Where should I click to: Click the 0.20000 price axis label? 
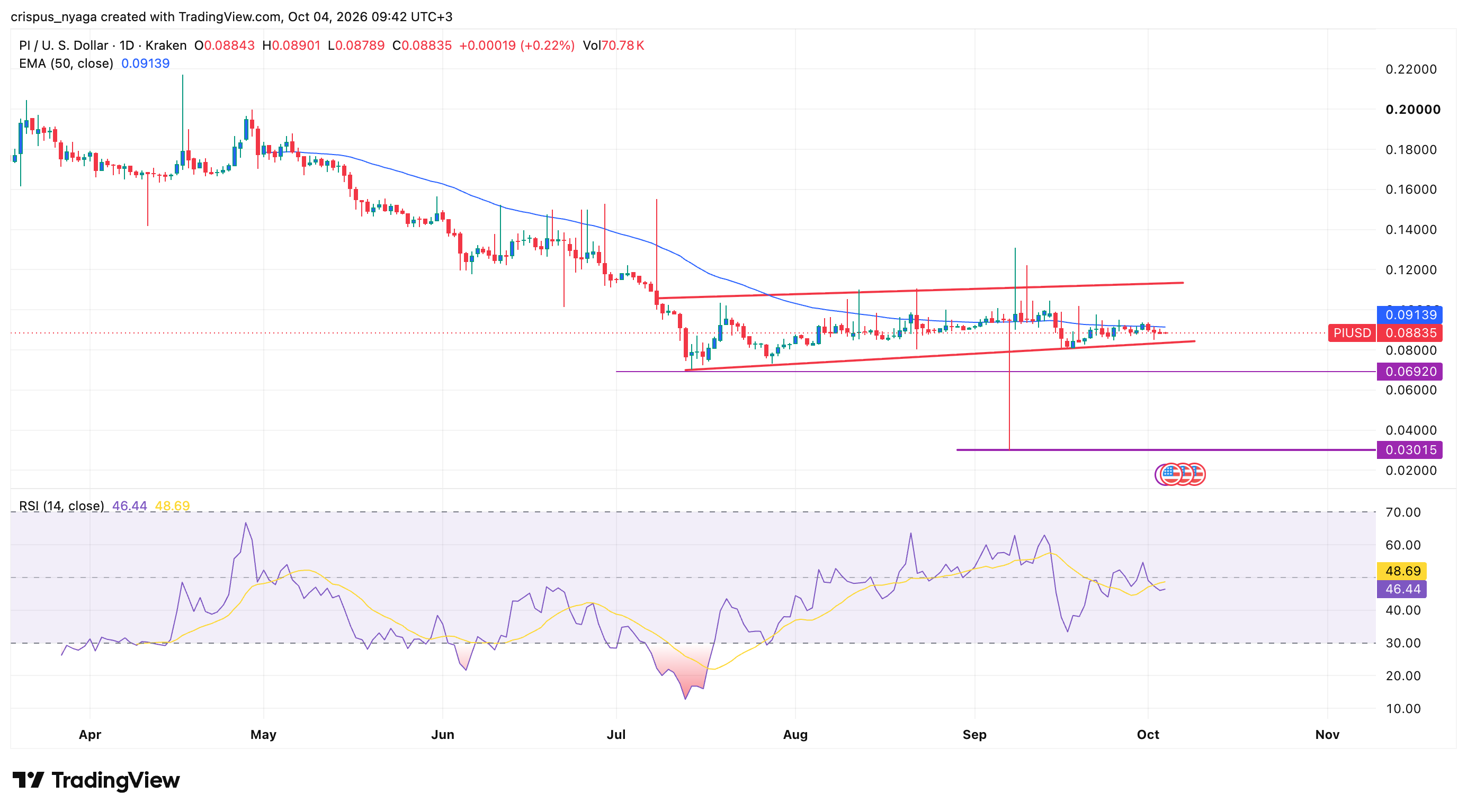(x=1413, y=109)
